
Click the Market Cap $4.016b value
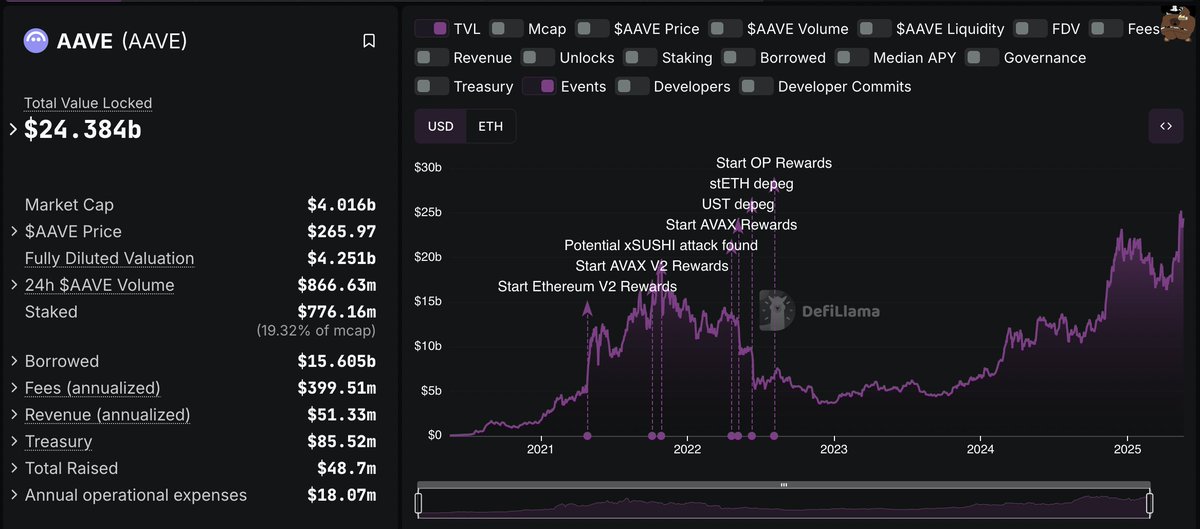[x=341, y=205]
